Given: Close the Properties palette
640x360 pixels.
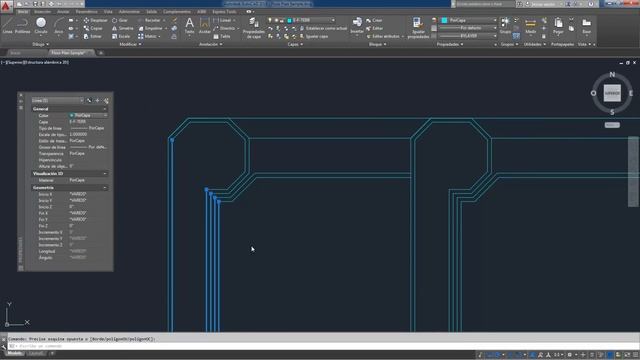Looking at the screenshot, I should 21,95.
